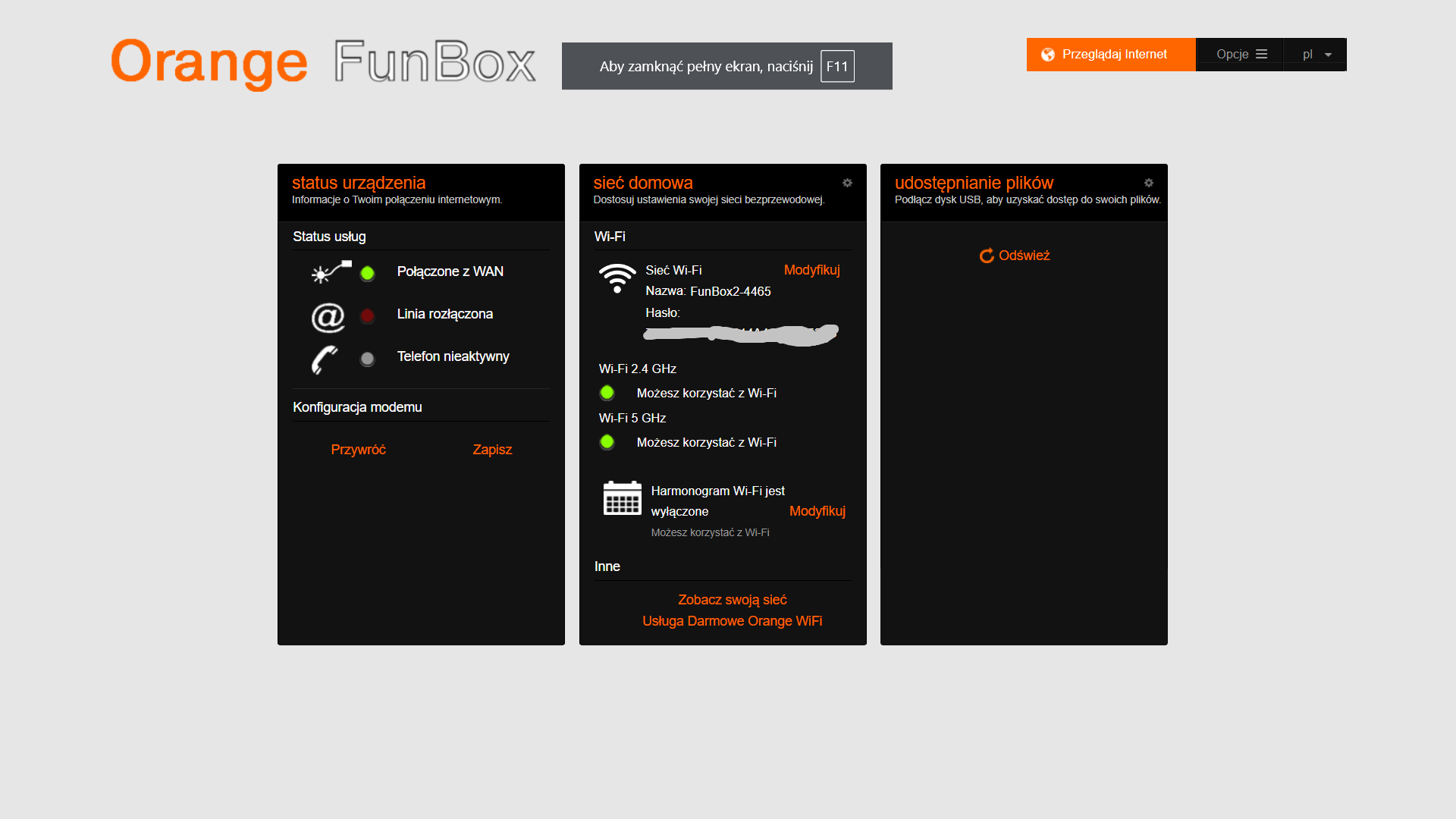1456x819 pixels.
Task: Click the Wi-Fi 5 GHz label
Action: (632, 418)
